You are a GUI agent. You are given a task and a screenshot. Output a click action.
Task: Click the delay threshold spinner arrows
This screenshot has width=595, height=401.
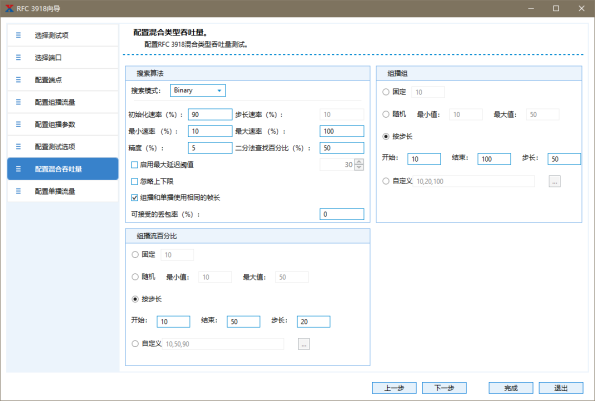click(x=359, y=165)
